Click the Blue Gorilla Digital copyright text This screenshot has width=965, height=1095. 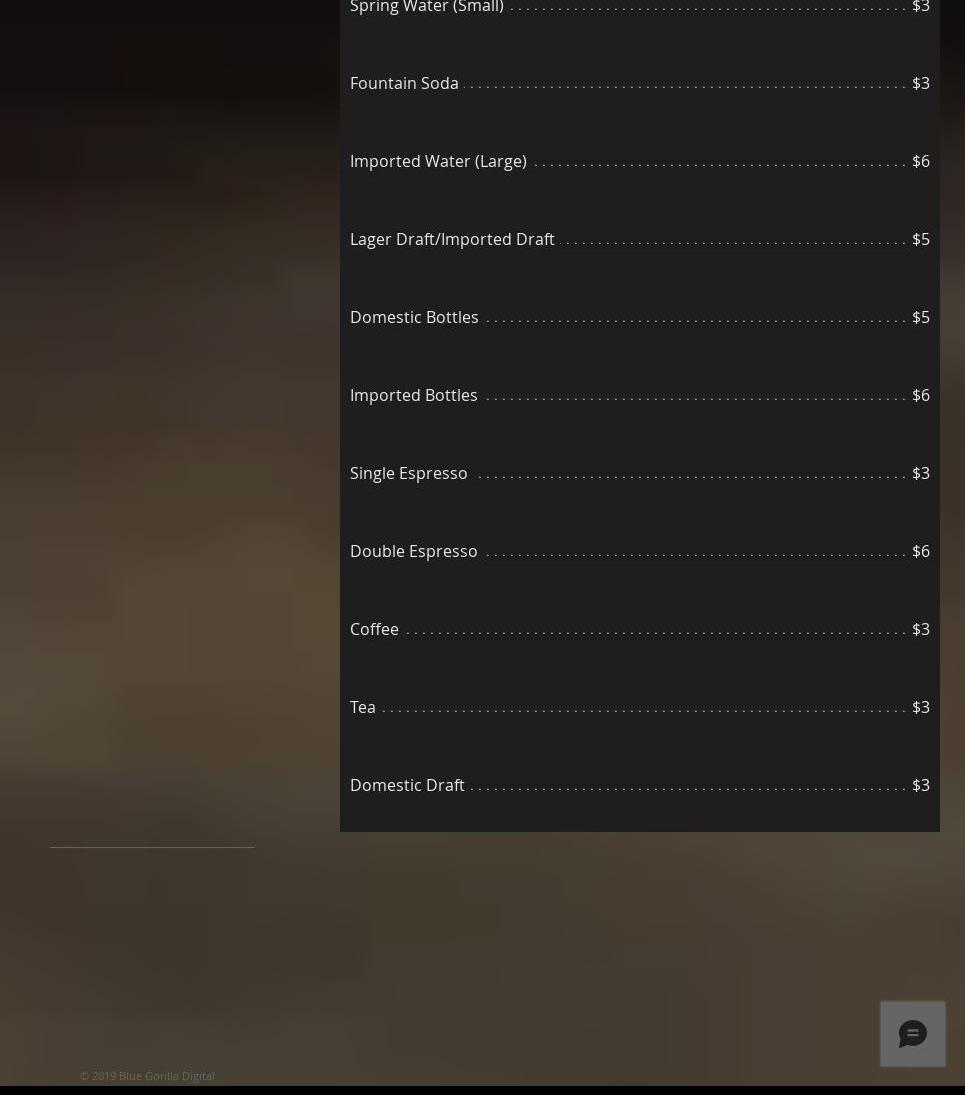click(x=147, y=1075)
